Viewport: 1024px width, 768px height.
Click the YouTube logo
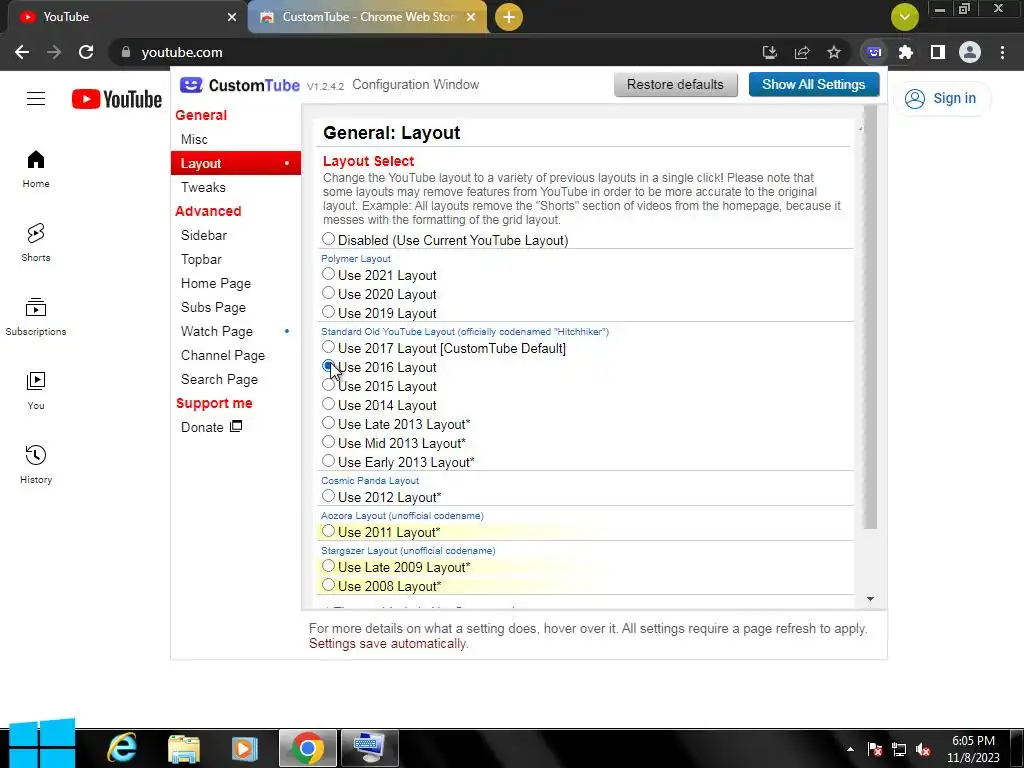tap(117, 99)
